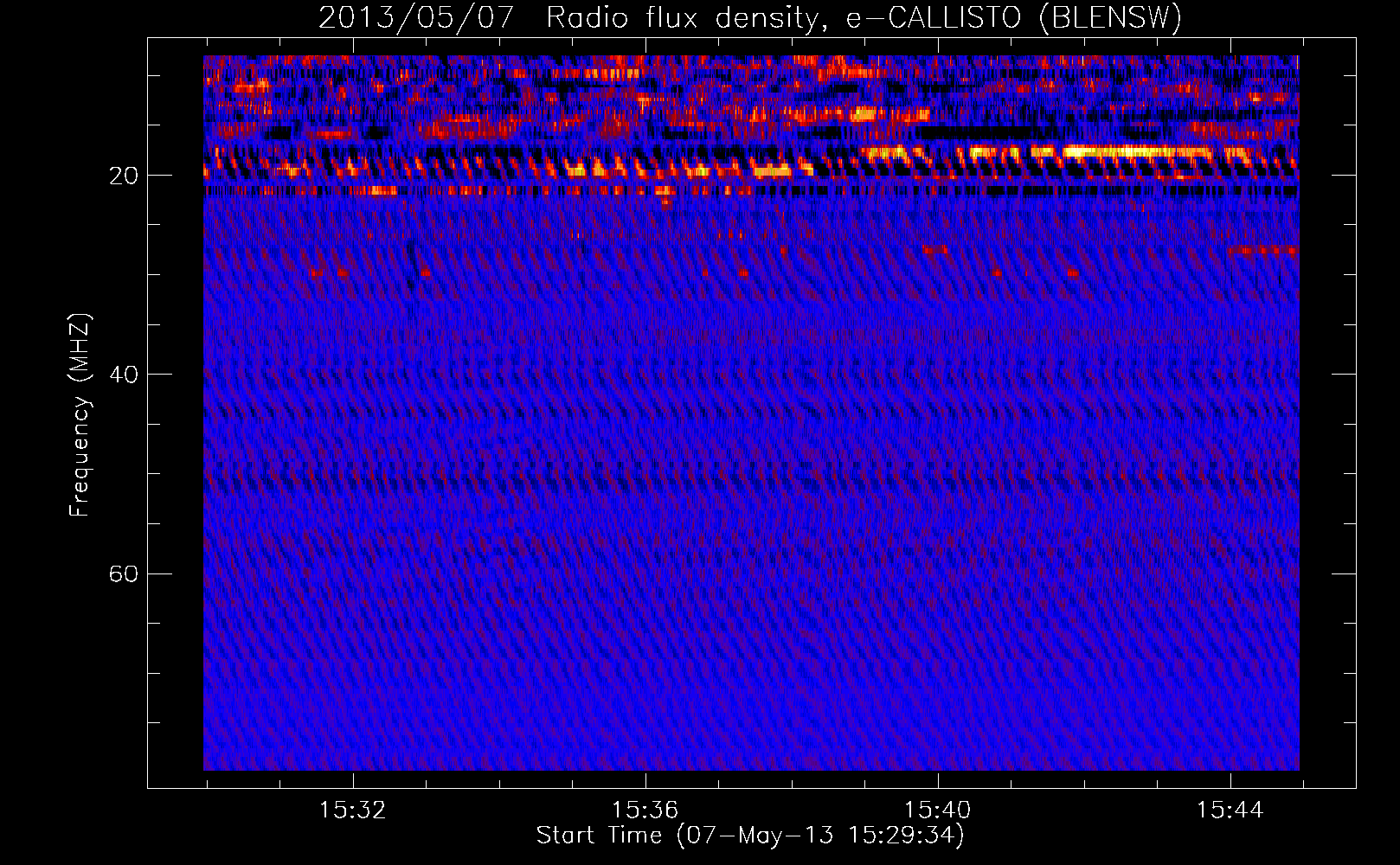Click the 60 frequency tick label

tap(124, 574)
